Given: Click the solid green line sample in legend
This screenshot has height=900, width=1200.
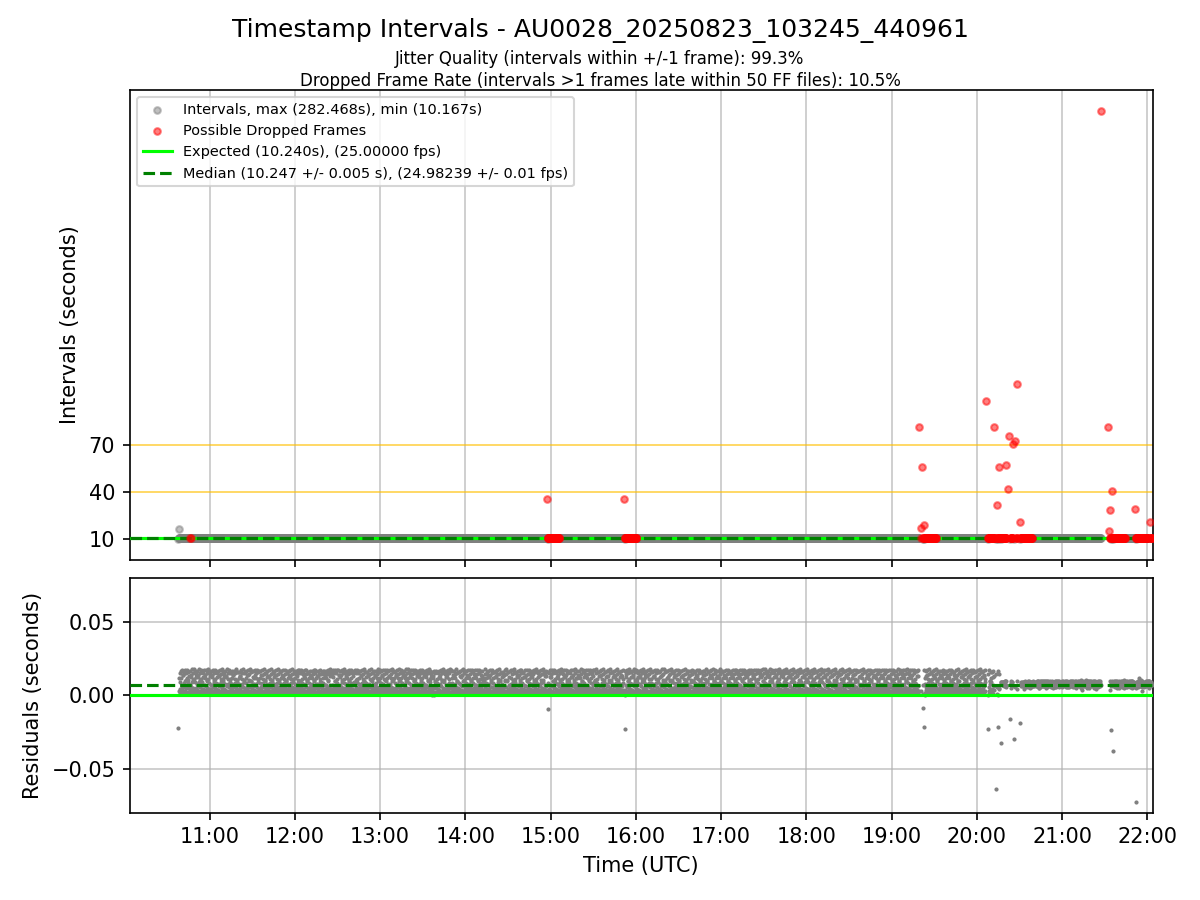Looking at the screenshot, I should [x=157, y=152].
